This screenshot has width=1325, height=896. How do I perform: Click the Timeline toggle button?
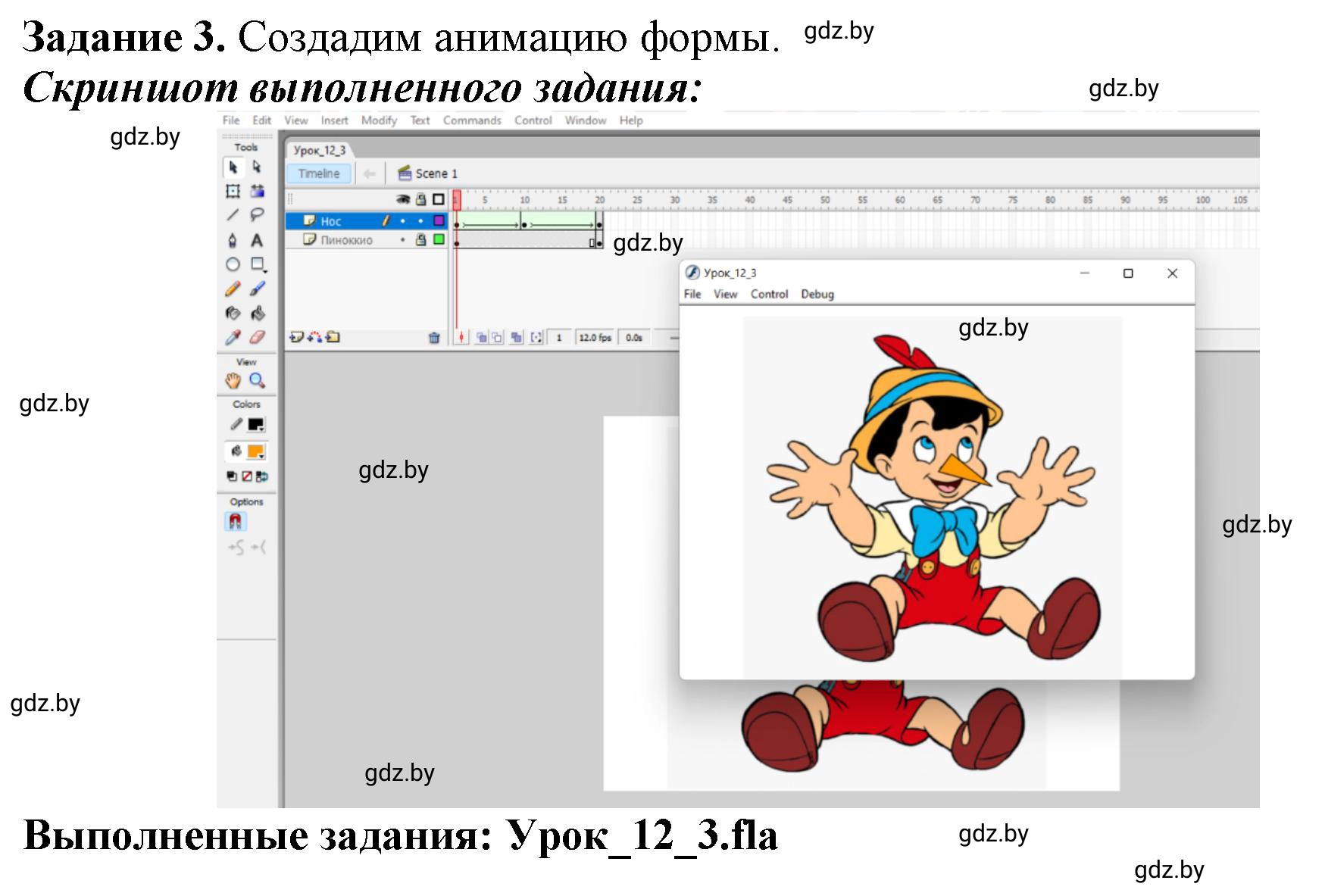click(x=319, y=173)
